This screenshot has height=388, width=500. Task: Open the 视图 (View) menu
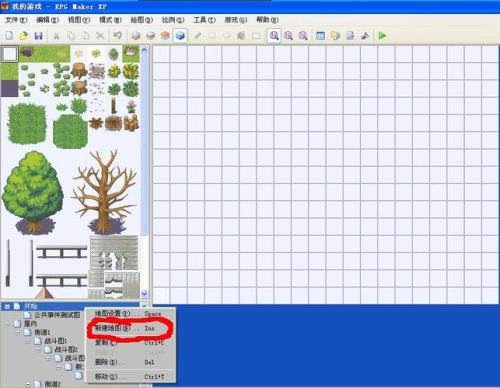click(79, 20)
